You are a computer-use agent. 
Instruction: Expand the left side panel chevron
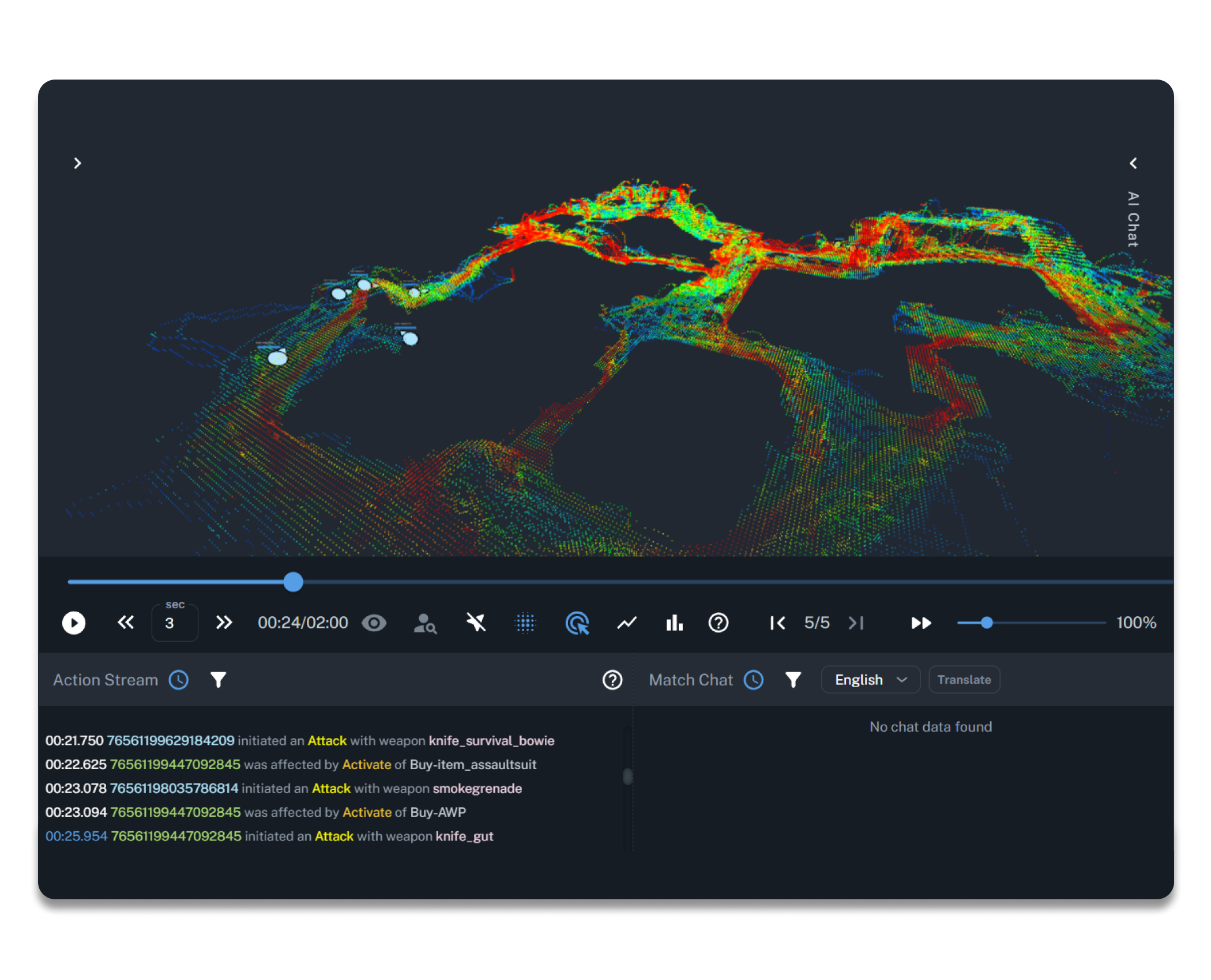point(78,163)
